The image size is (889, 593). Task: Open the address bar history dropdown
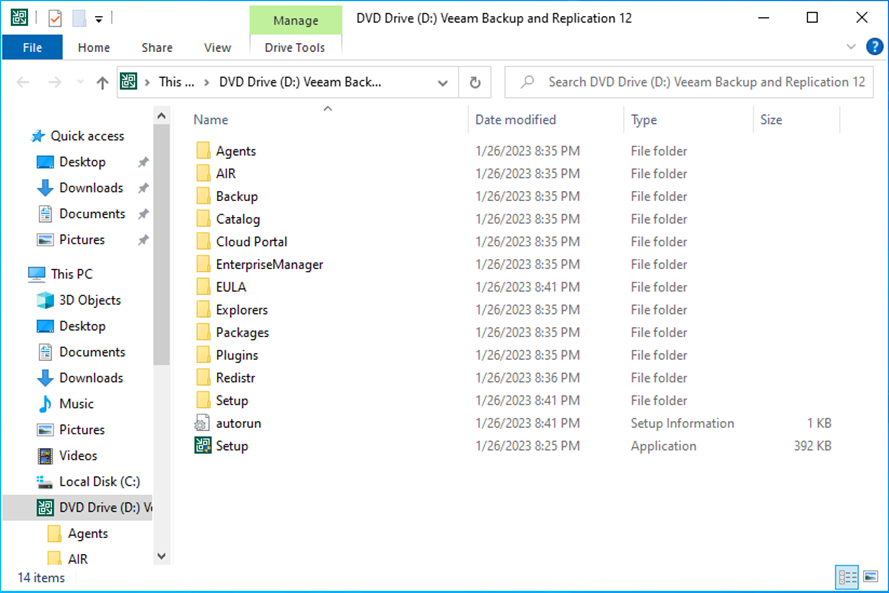click(443, 83)
